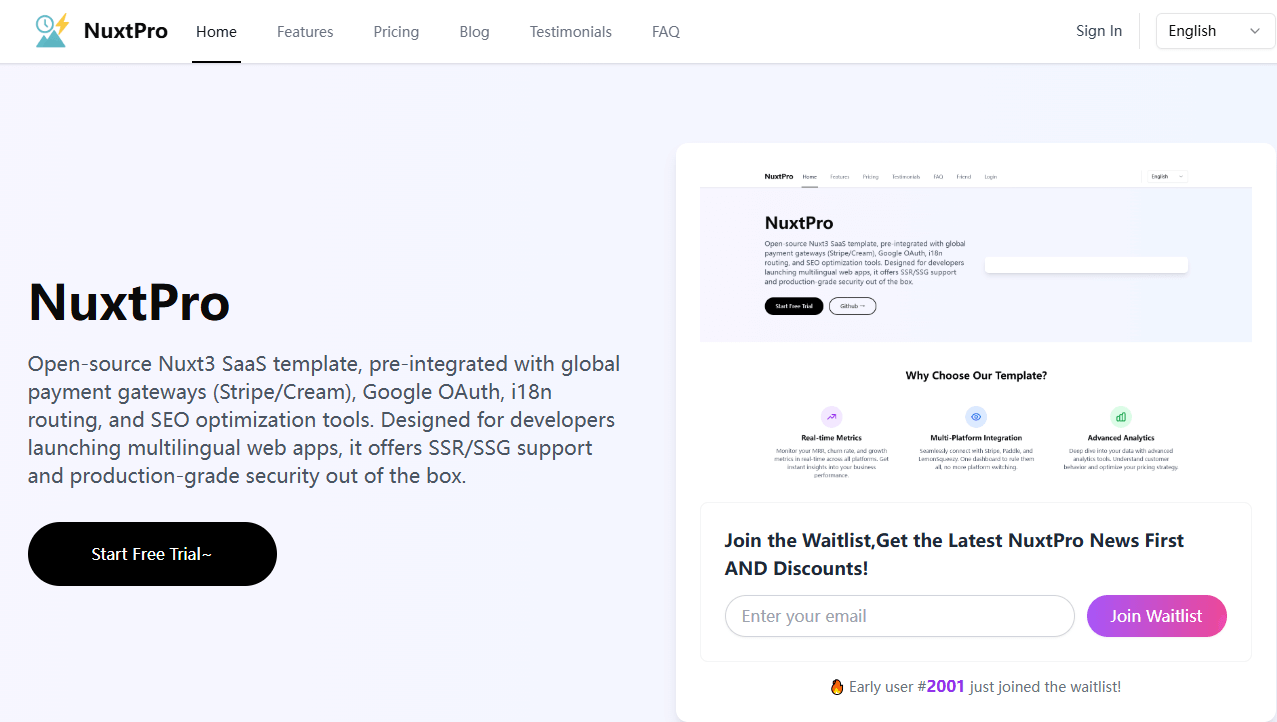This screenshot has height=722, width=1277.
Task: Open the English language dropdown
Action: [x=1214, y=31]
